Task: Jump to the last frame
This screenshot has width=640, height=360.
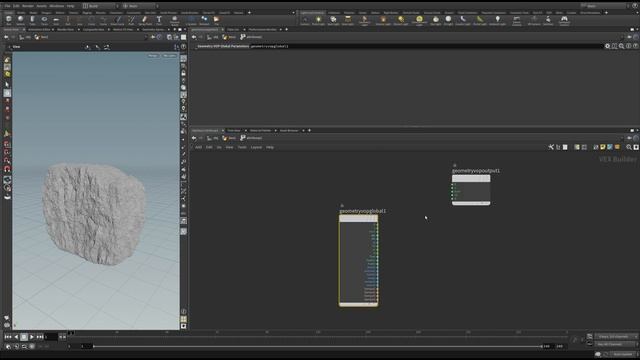Action: coord(40,337)
